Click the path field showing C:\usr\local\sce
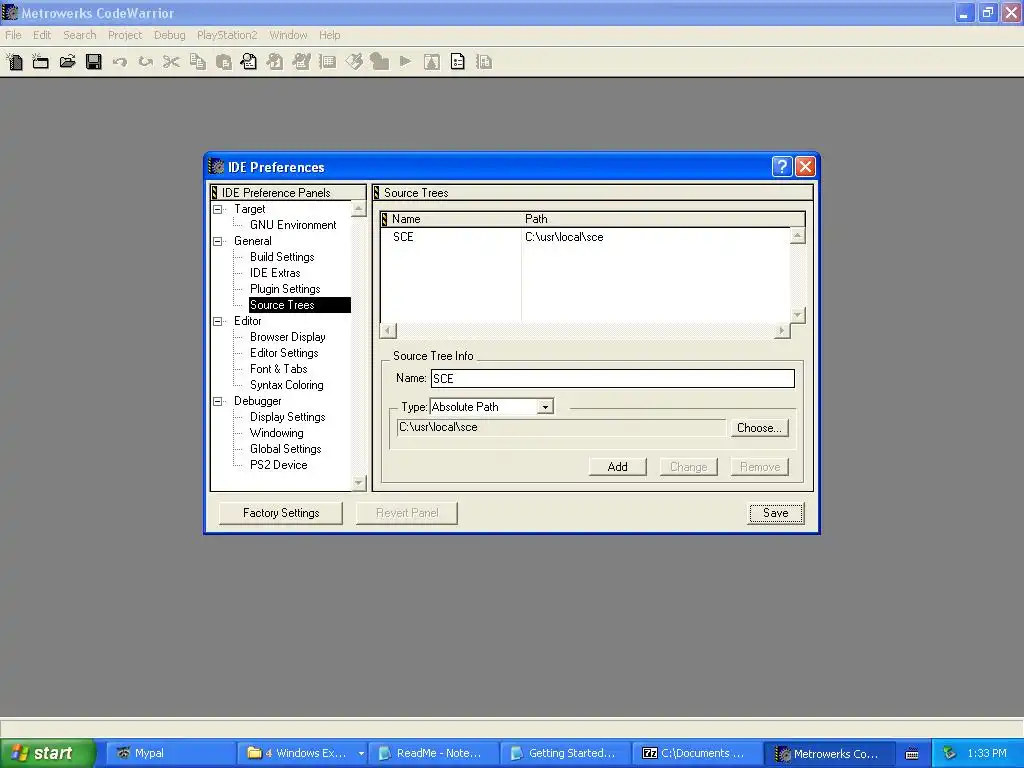Viewport: 1024px width, 768px height. [x=561, y=428]
